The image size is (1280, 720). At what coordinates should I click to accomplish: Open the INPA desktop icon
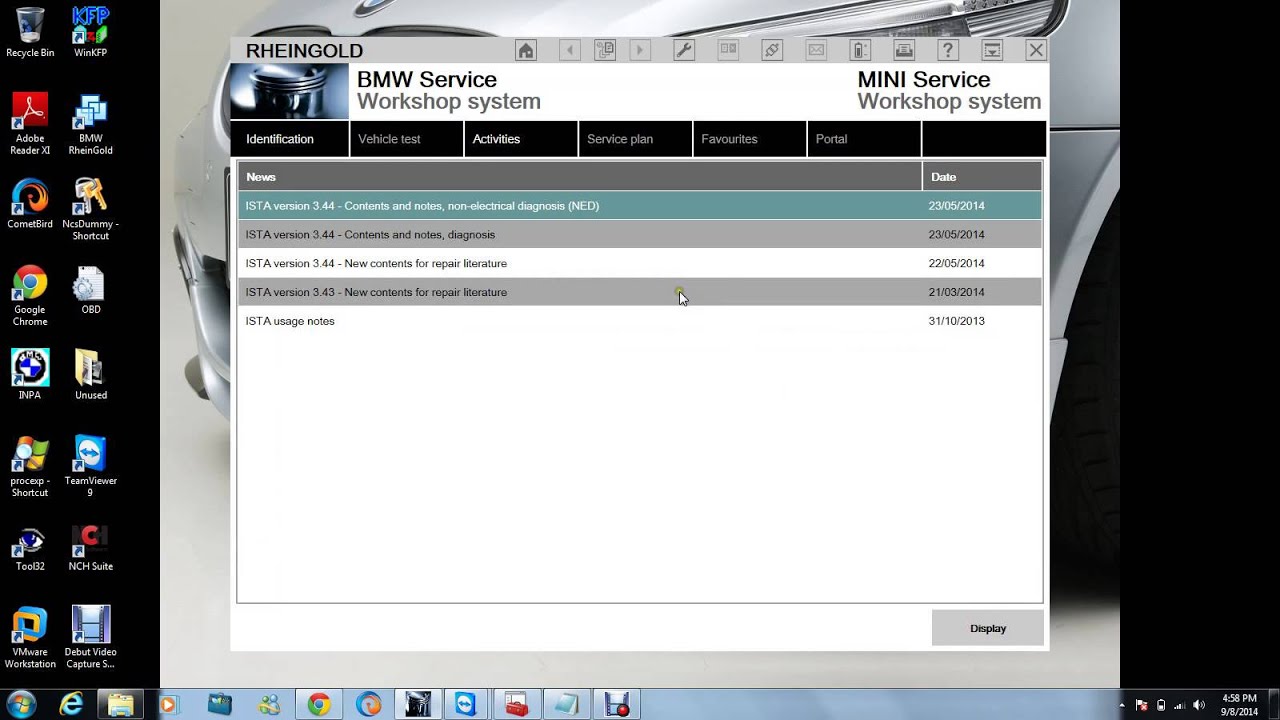tap(30, 375)
